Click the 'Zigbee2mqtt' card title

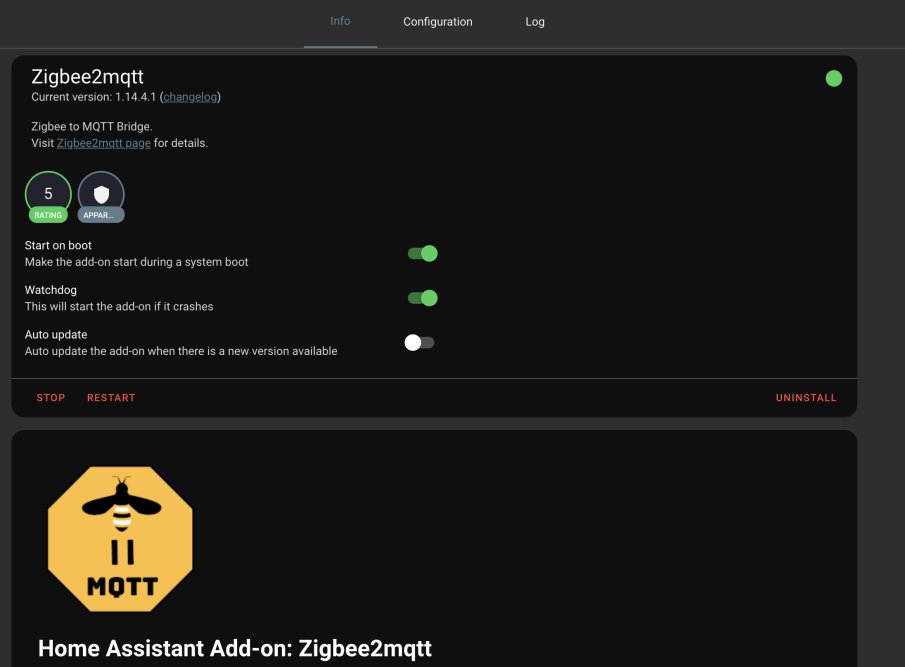[x=87, y=77]
